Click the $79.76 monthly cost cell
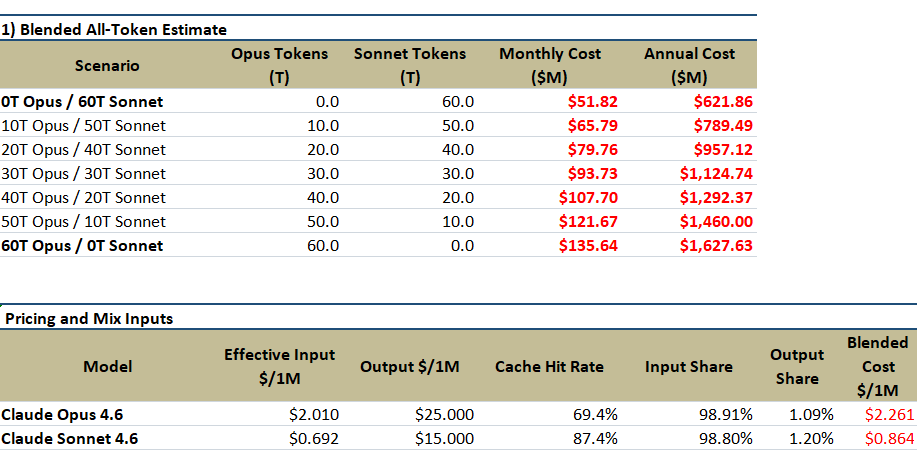This screenshot has width=917, height=471. click(x=592, y=149)
